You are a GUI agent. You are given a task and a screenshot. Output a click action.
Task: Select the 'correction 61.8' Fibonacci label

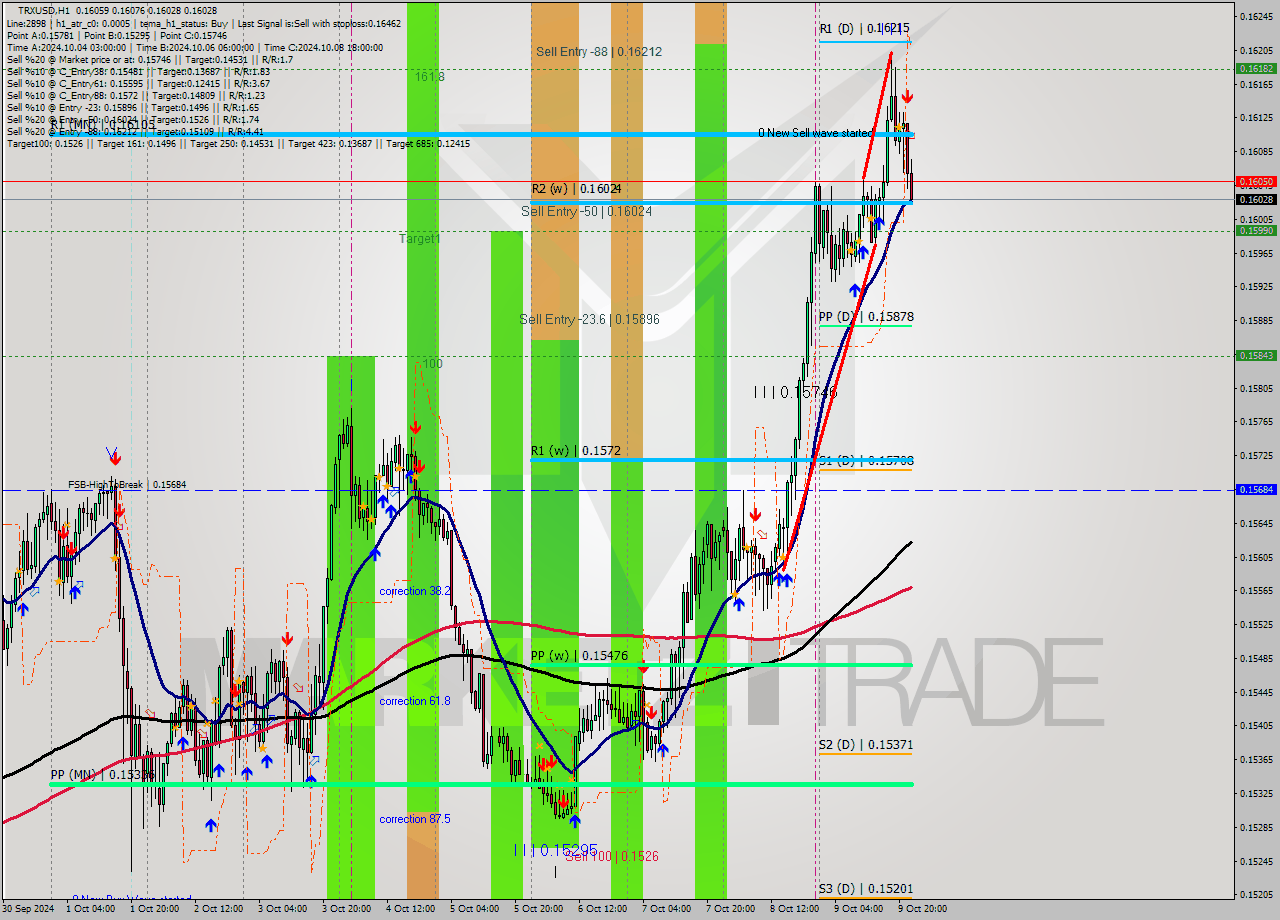414,702
